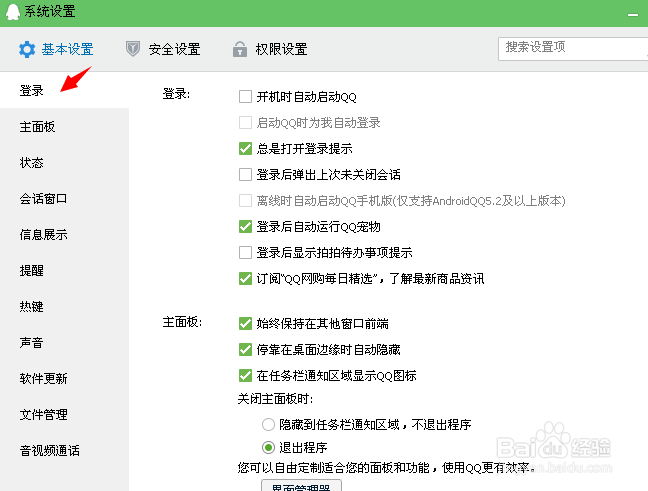Click the padlock icon for 权限设置
Screen dimensions: 648x491
tap(240, 49)
